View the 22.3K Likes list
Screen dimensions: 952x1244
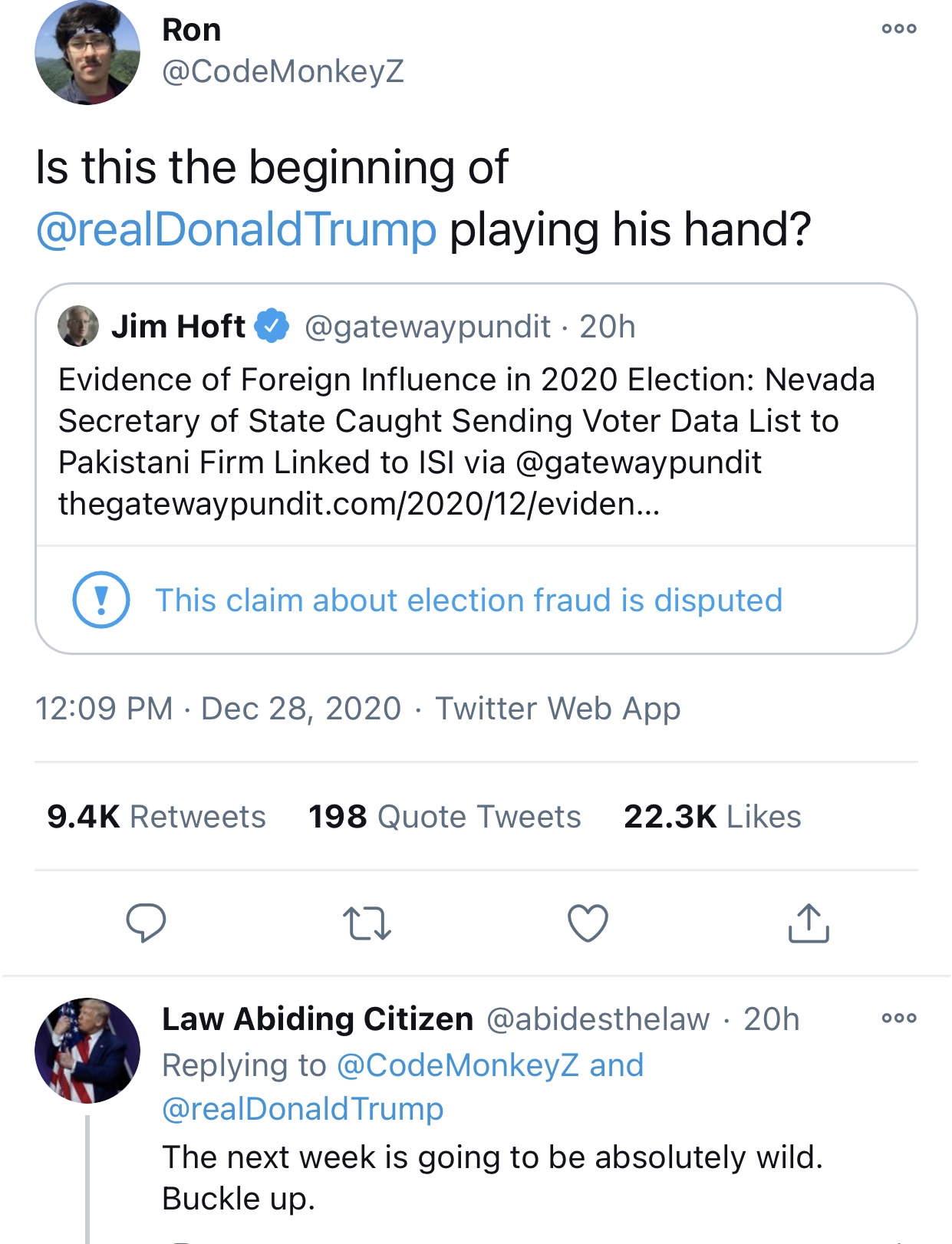click(712, 817)
